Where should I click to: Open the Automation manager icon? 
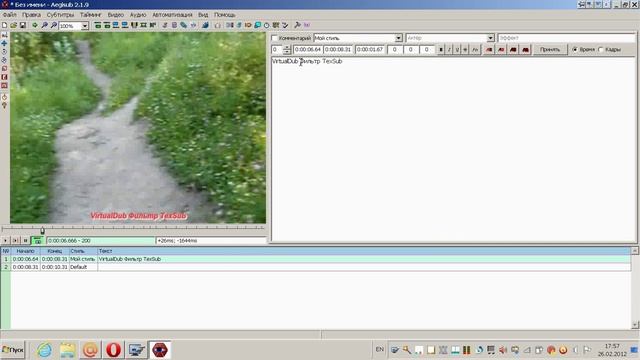pos(205,25)
